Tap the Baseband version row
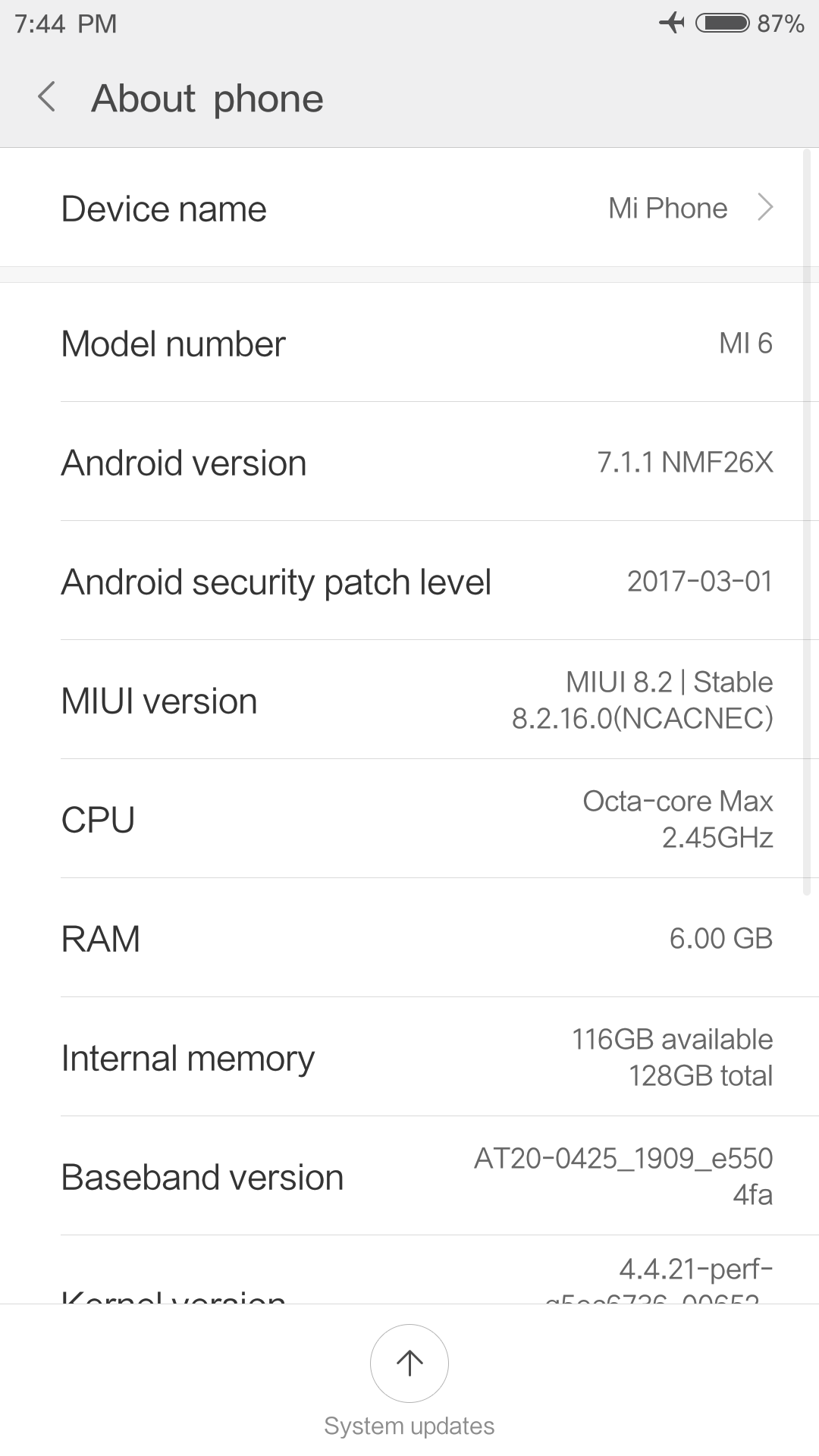 pos(409,1177)
